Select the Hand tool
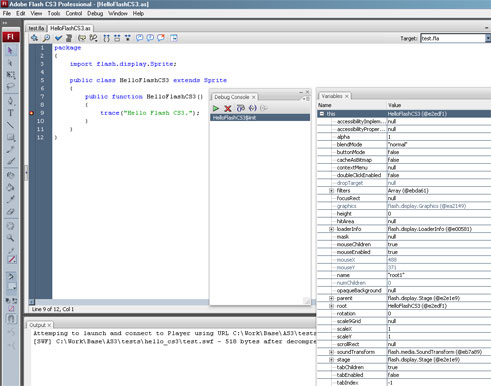The height and width of the screenshot is (386, 491). (x=10, y=226)
